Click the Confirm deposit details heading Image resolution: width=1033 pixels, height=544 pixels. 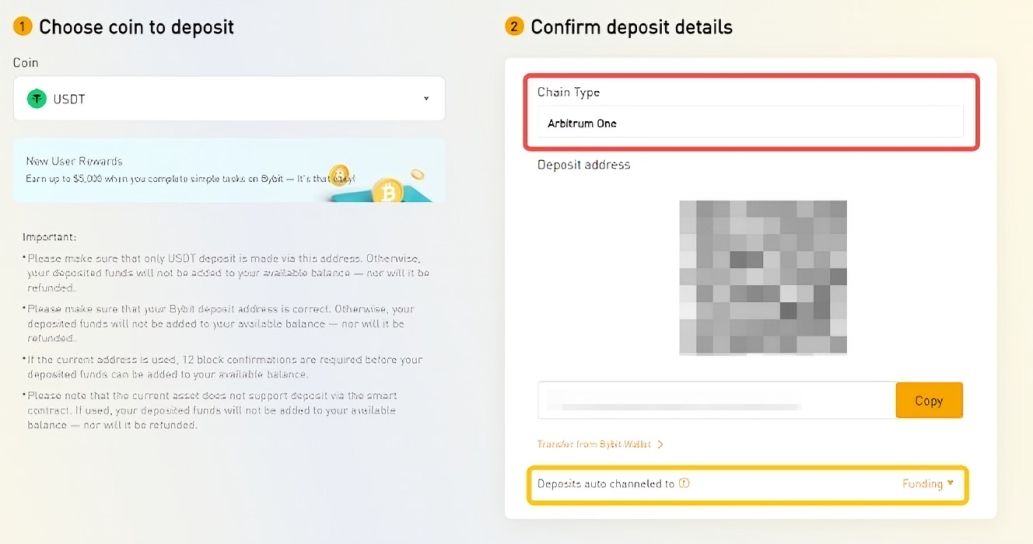tap(631, 27)
